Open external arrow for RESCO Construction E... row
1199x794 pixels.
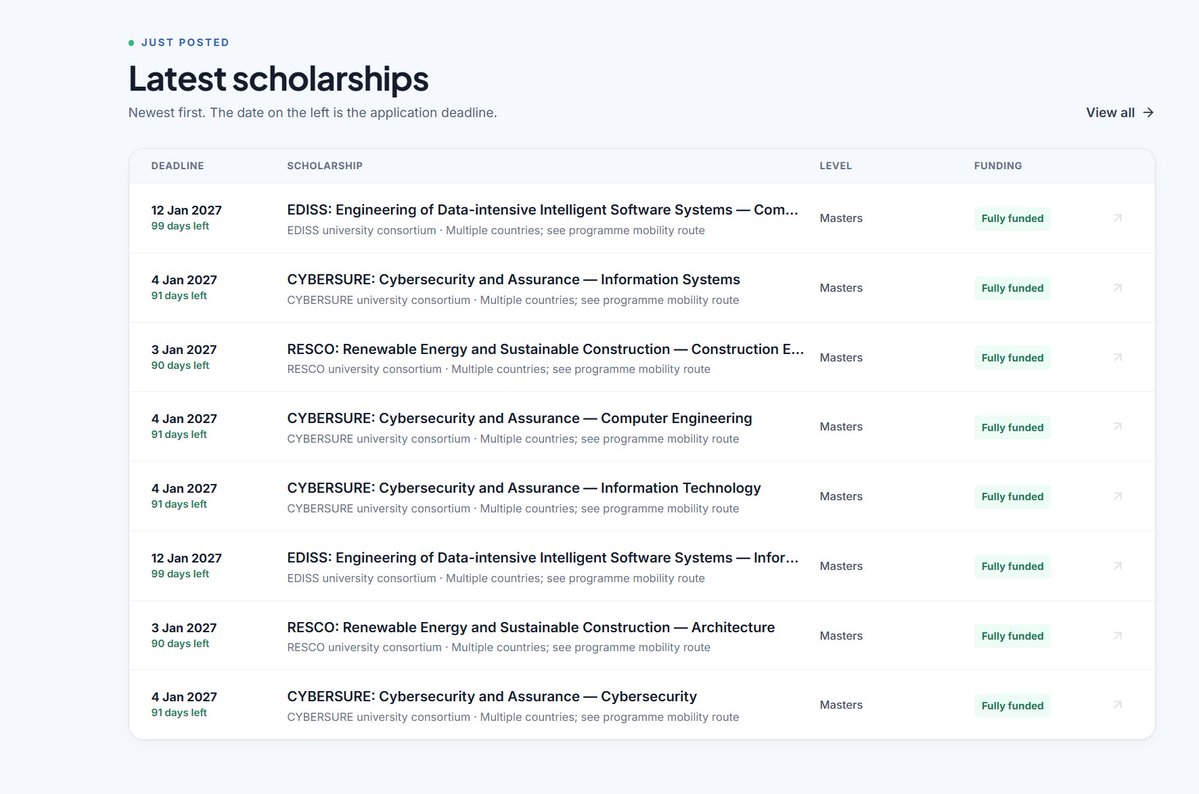pyautogui.click(x=1117, y=357)
